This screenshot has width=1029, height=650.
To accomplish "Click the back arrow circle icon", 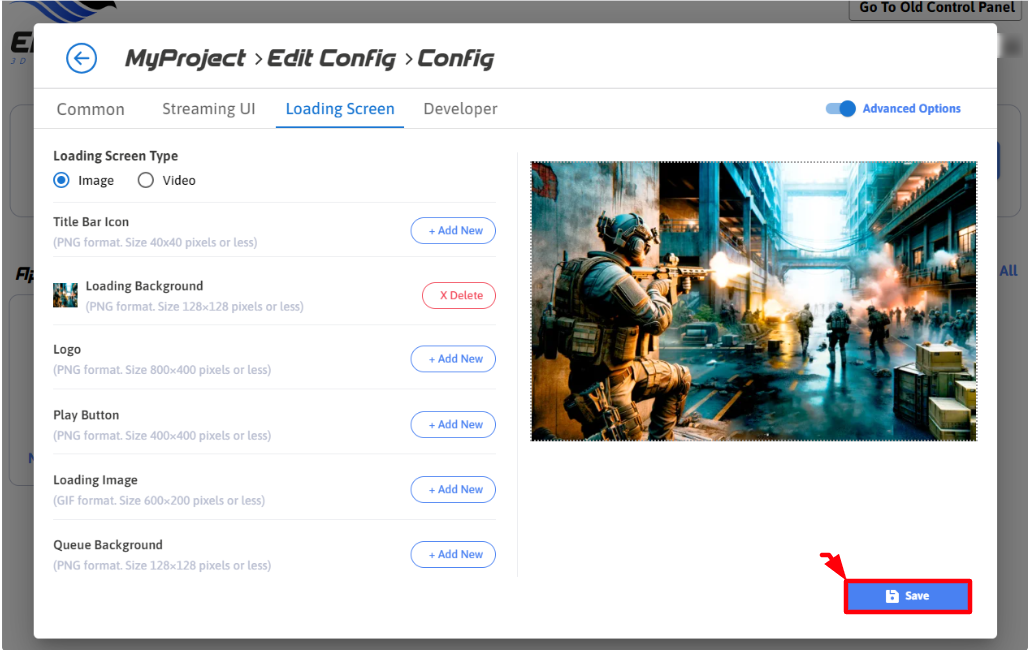I will pyautogui.click(x=81, y=58).
